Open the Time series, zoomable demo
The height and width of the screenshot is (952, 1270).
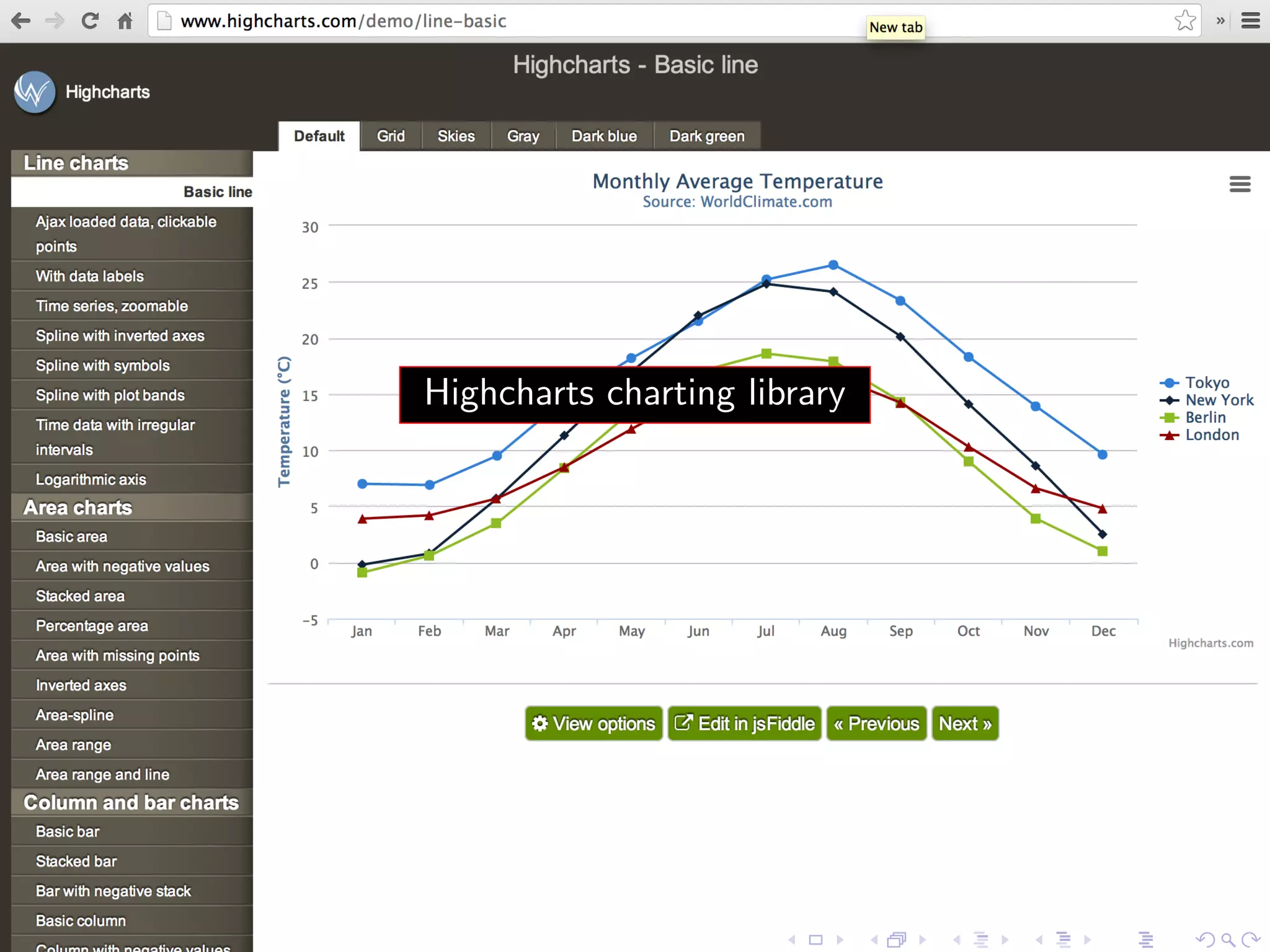(132, 306)
